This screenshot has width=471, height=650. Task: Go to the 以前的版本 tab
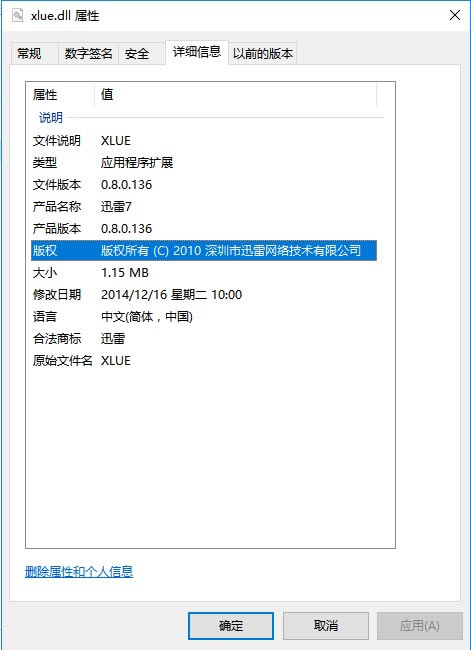coord(263,53)
